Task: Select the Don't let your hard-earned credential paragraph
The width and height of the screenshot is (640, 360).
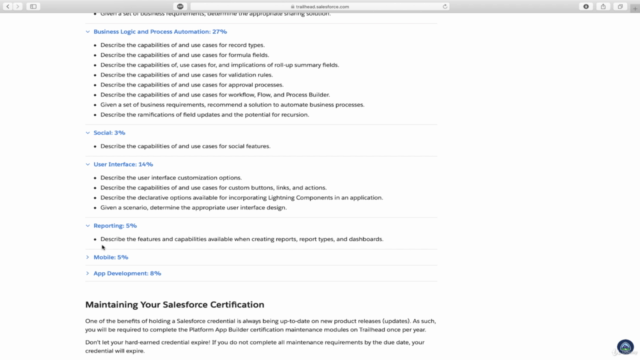Action: pos(255,347)
